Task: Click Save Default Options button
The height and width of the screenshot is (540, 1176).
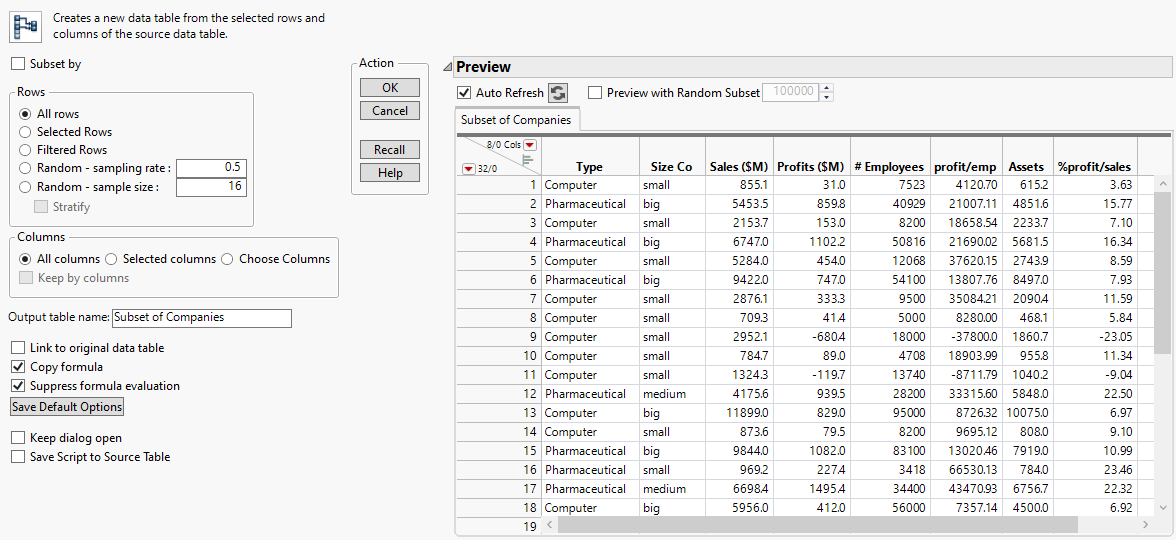Action: tap(67, 407)
